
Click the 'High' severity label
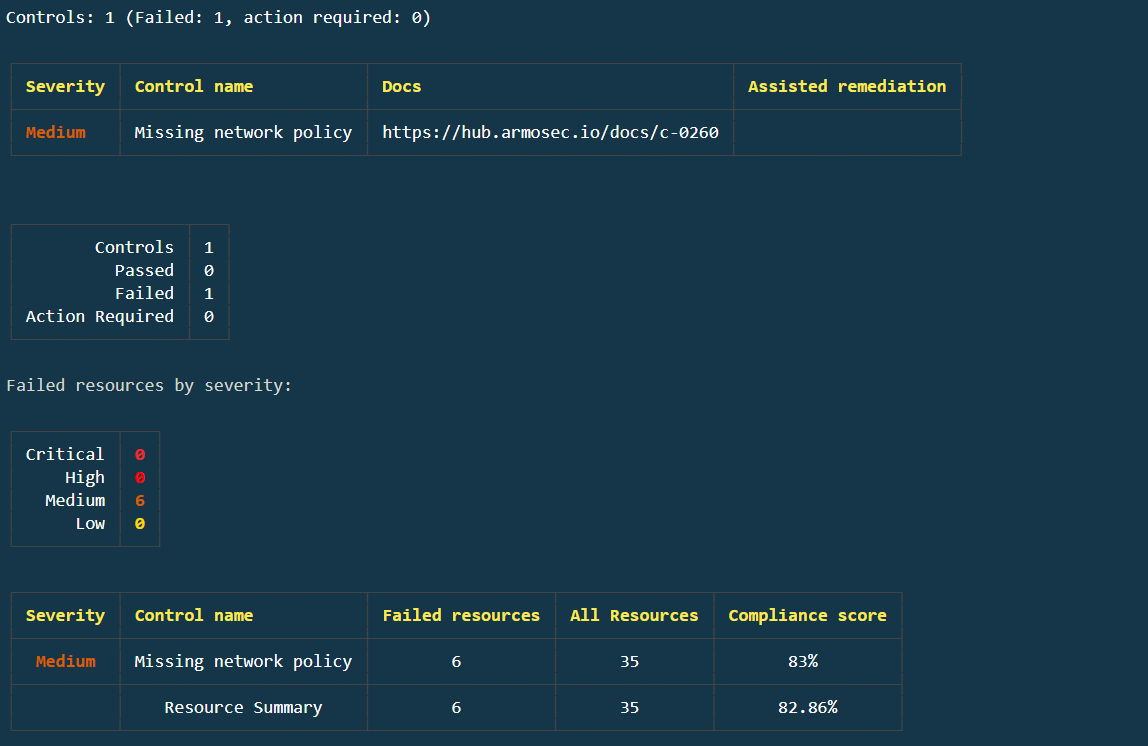pos(85,477)
